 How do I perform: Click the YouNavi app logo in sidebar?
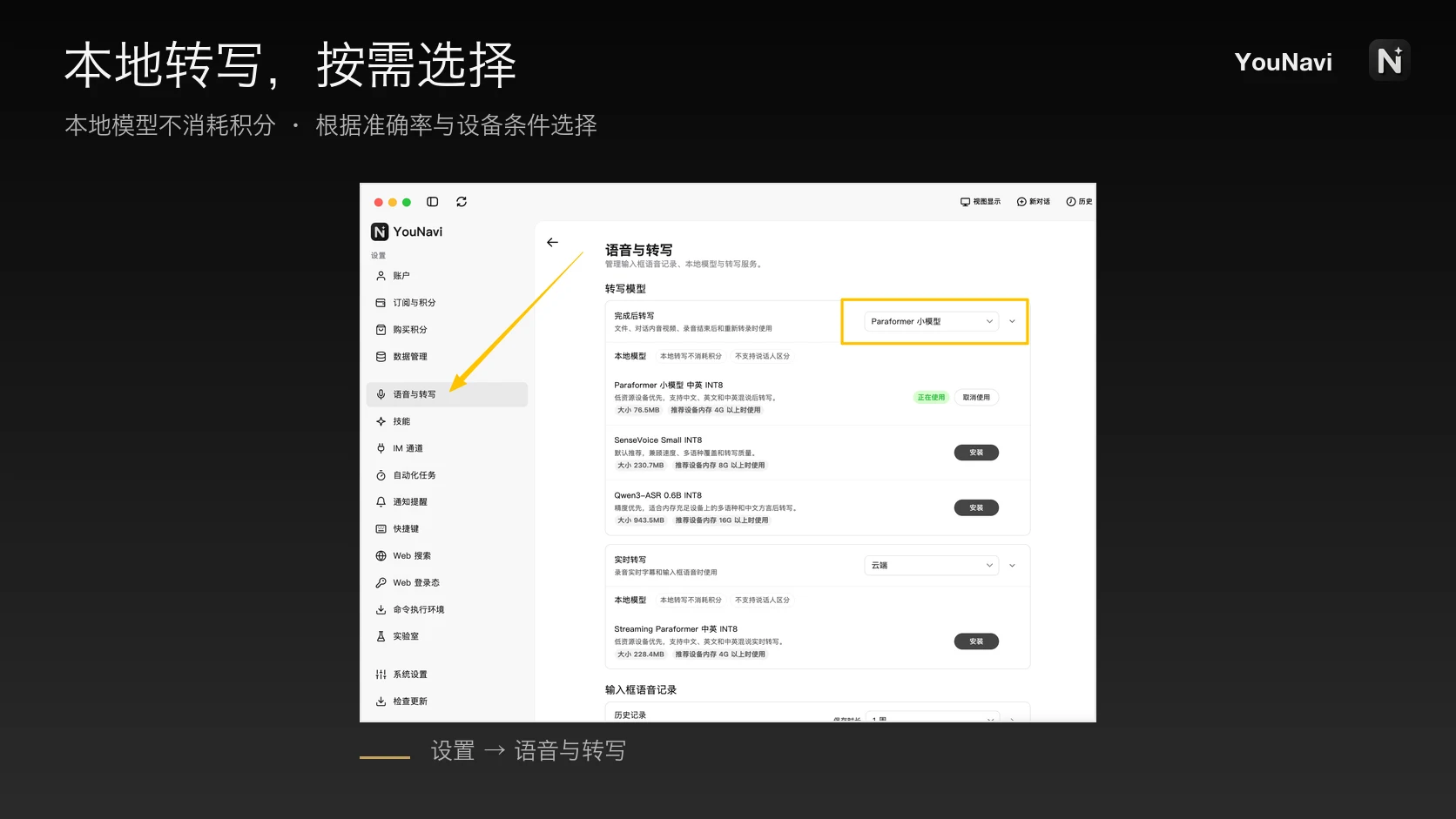point(380,232)
